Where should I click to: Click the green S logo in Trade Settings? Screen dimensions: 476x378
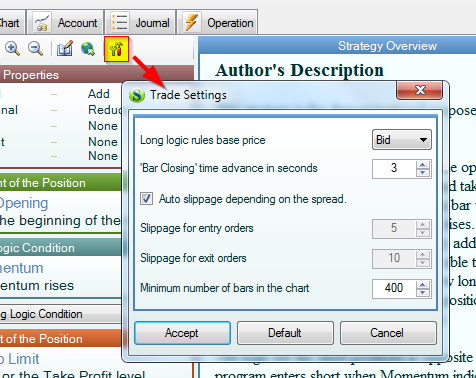tap(137, 95)
